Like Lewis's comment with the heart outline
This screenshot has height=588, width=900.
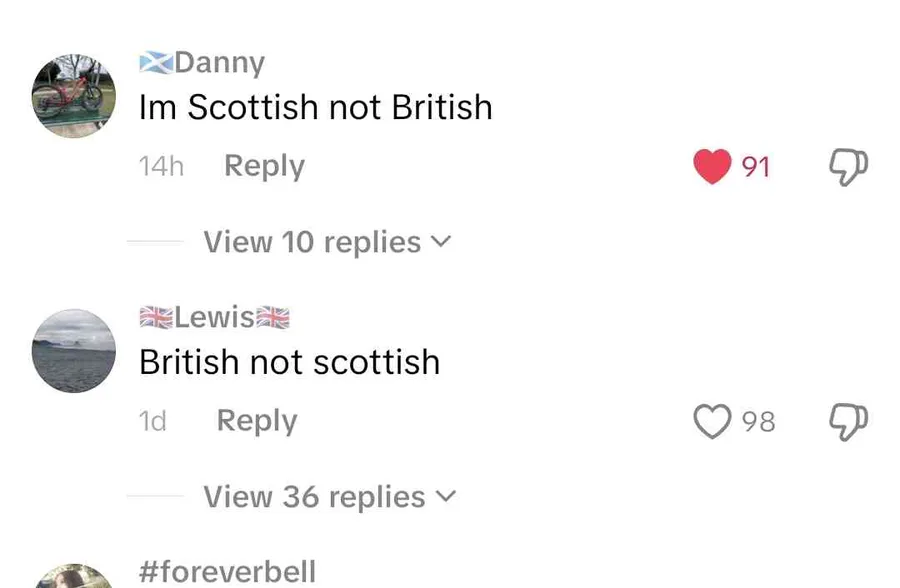click(712, 421)
